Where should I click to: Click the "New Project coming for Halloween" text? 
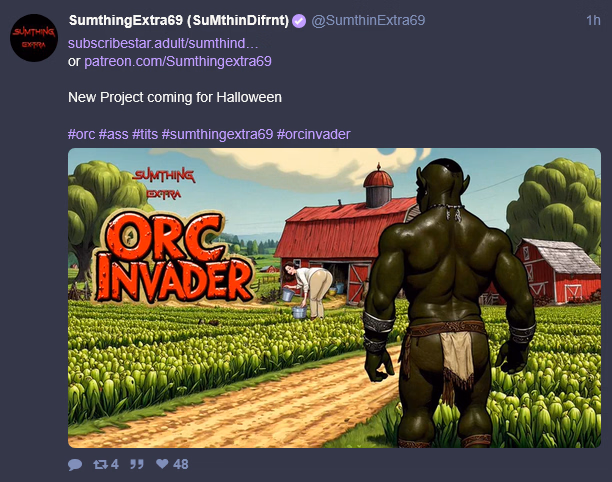175,97
